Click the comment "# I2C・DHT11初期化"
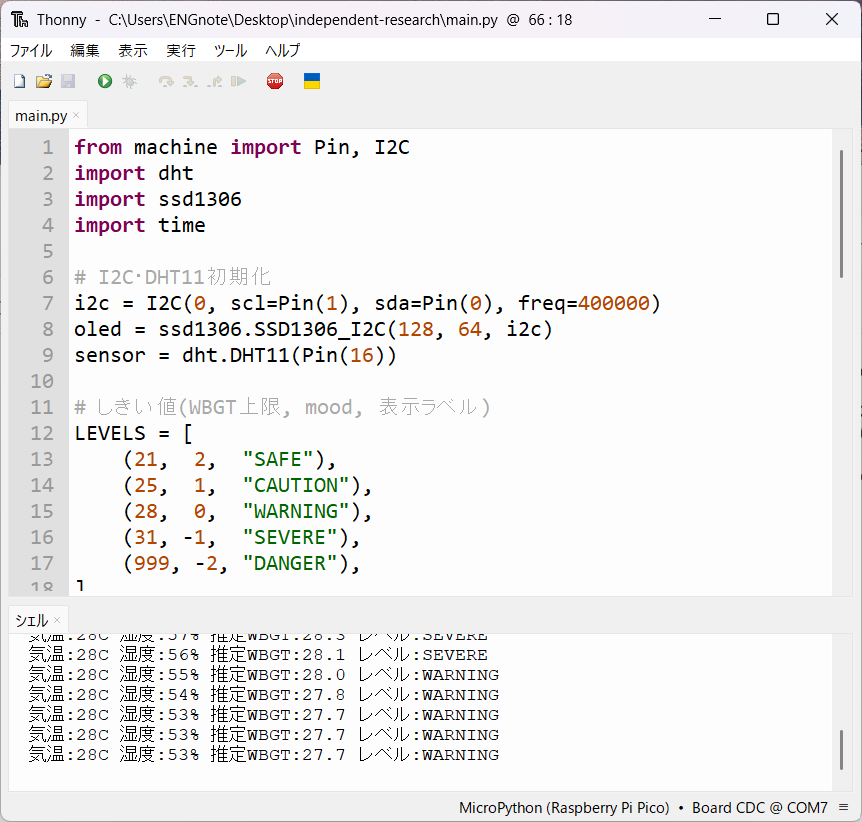 pyautogui.click(x=173, y=277)
